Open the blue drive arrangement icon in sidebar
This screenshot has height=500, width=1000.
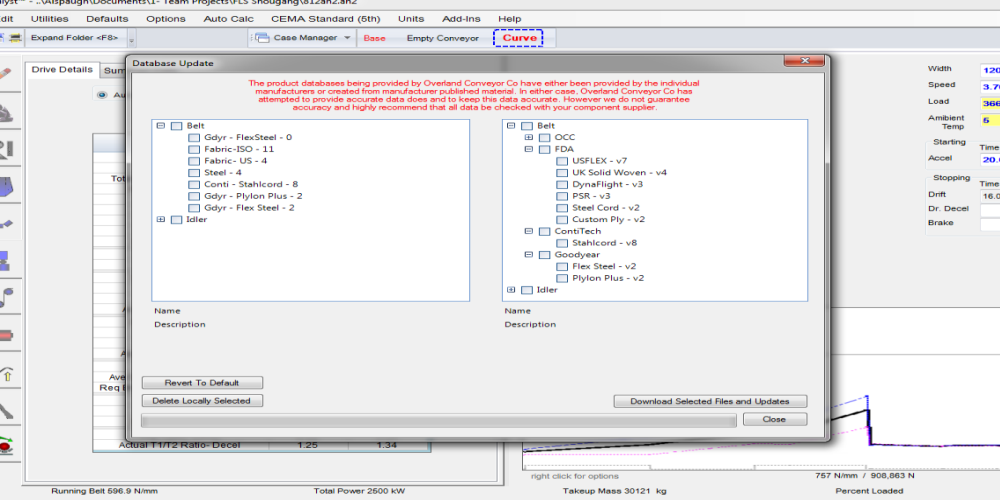(5, 261)
